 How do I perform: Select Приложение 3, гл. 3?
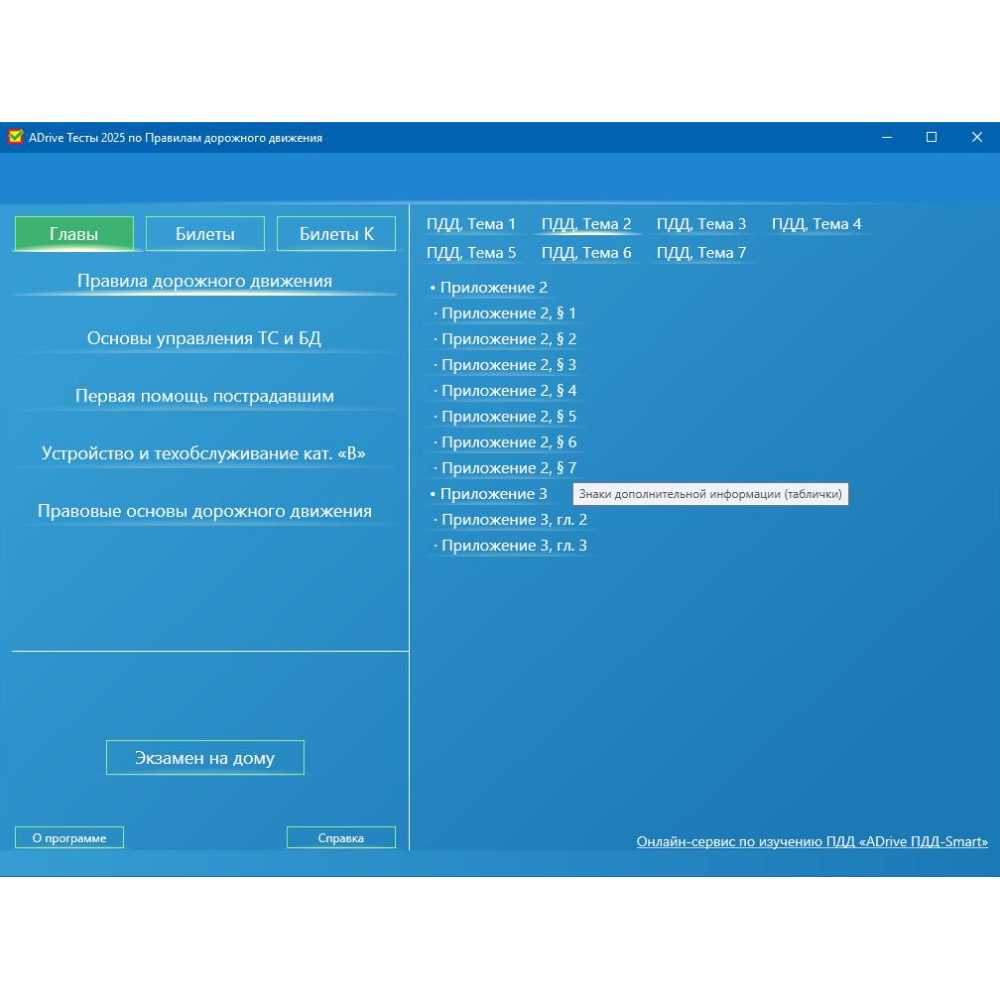click(x=514, y=546)
